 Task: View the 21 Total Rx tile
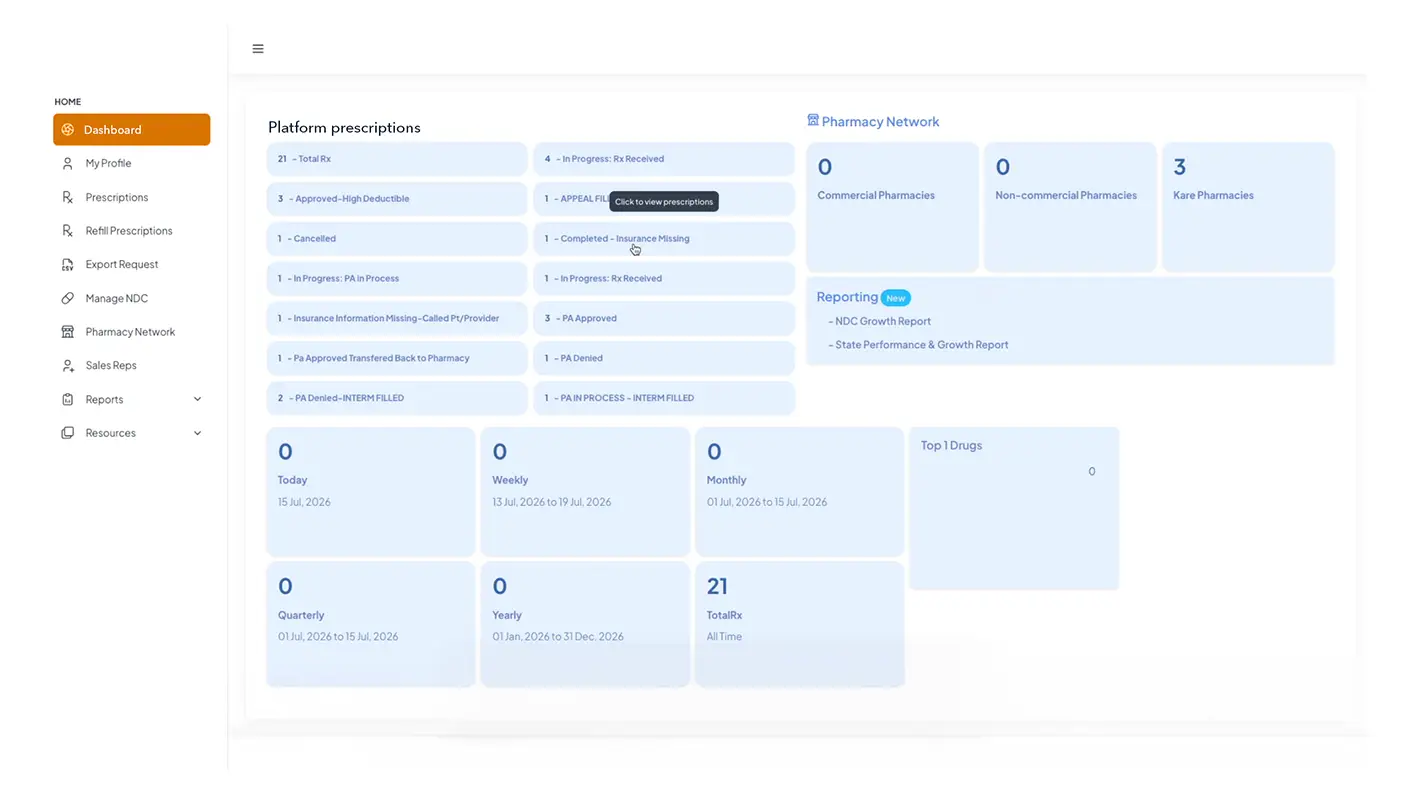pyautogui.click(x=397, y=159)
